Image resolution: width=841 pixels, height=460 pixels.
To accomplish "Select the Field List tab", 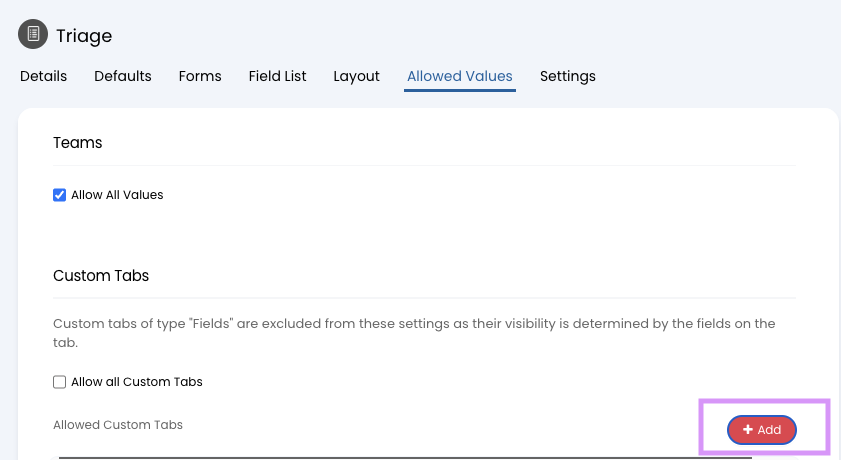I will [277, 76].
